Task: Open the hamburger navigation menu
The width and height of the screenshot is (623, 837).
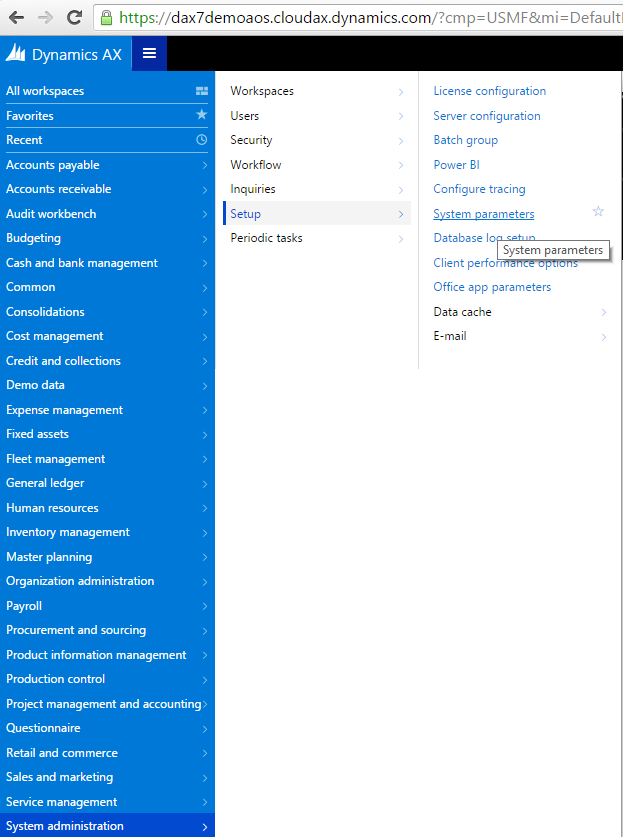Action: [149, 53]
